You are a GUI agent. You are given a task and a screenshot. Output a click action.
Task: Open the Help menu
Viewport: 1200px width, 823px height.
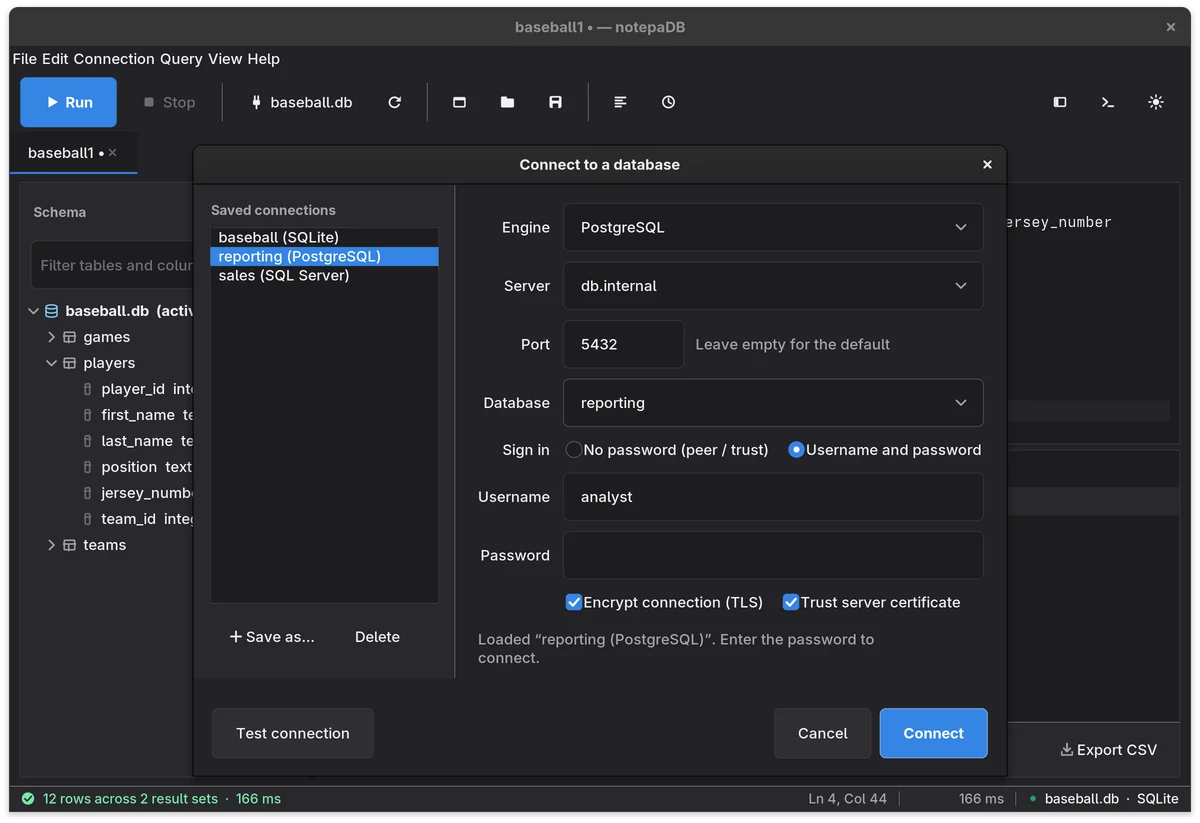264,59
